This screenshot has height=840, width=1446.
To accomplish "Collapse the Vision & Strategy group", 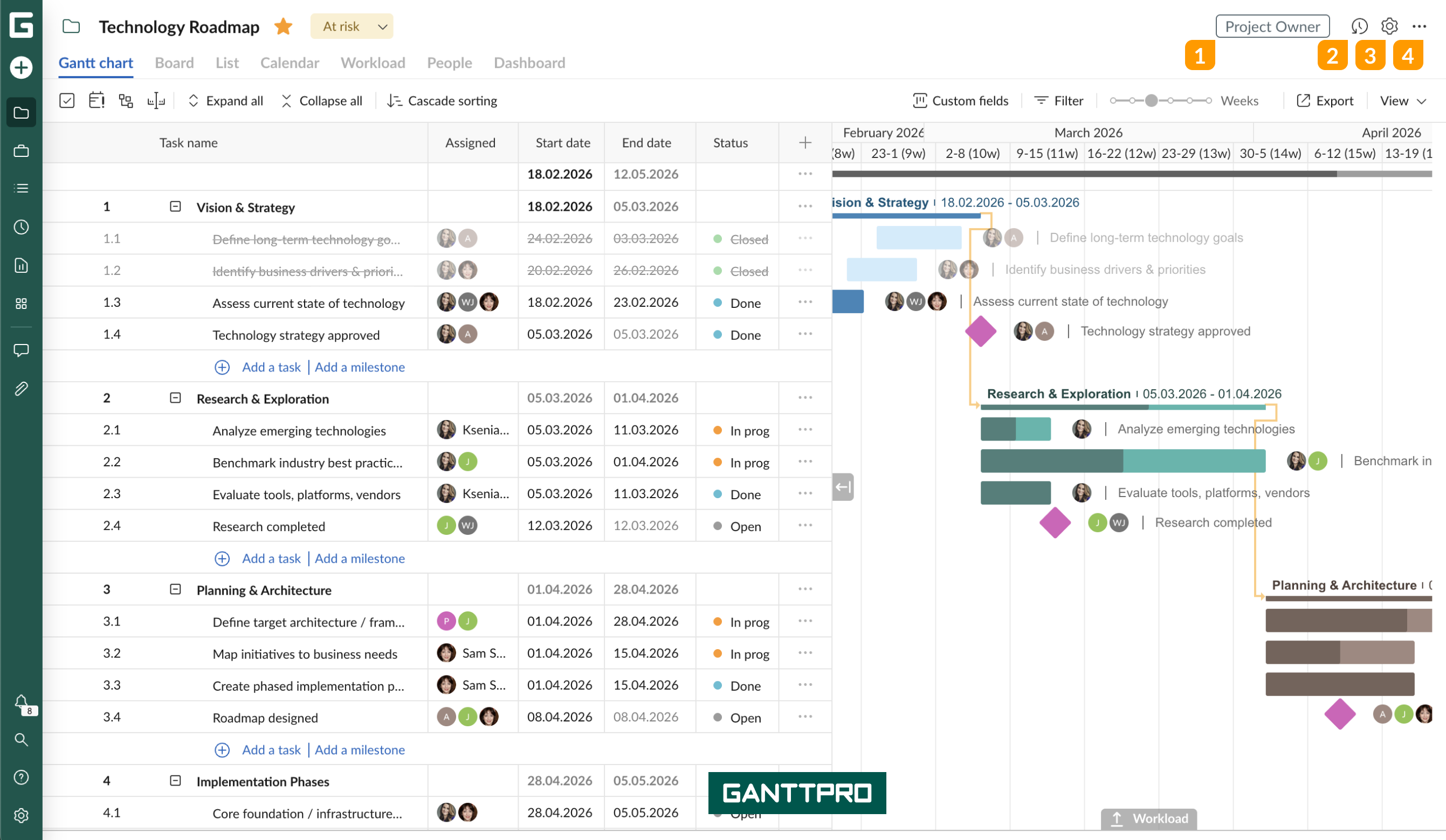I will click(176, 206).
